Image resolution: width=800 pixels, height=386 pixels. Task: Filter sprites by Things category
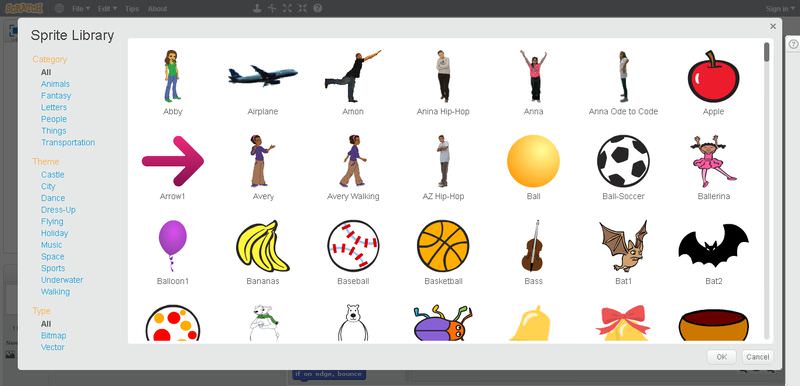(54, 131)
